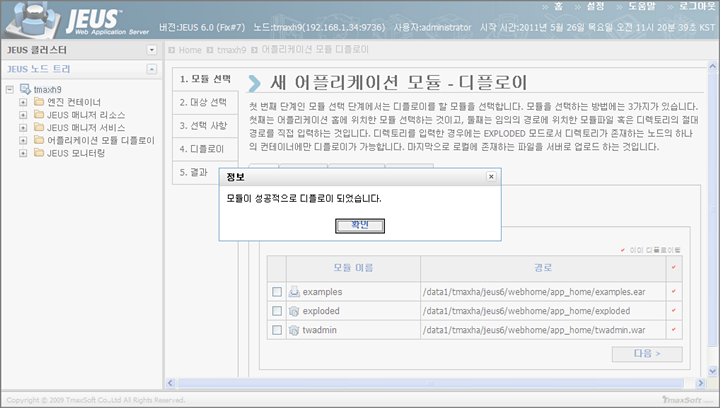Click the examples.ear path cell
This screenshot has height=408, width=720.
coord(543,291)
